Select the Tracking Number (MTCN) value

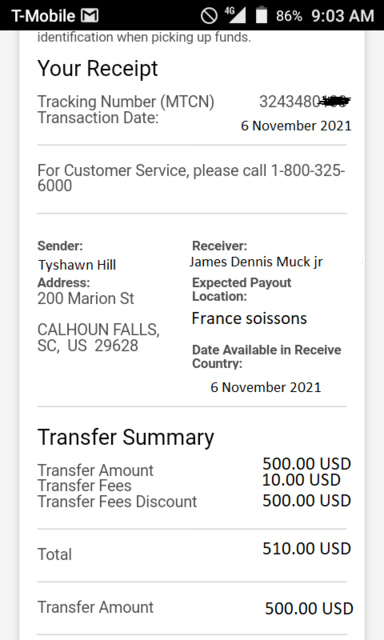[305, 102]
